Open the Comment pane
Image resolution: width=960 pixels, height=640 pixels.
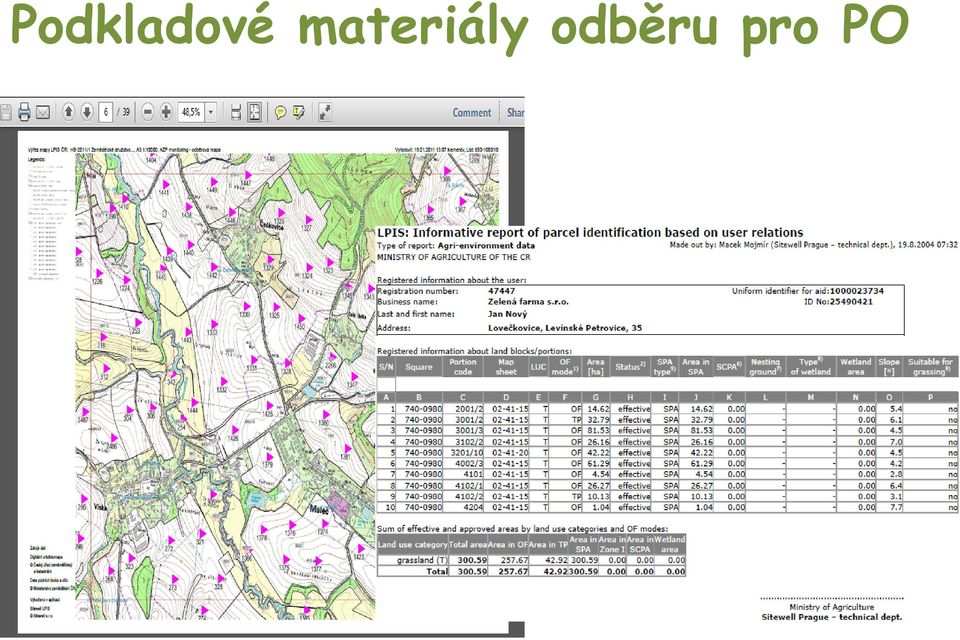click(471, 113)
